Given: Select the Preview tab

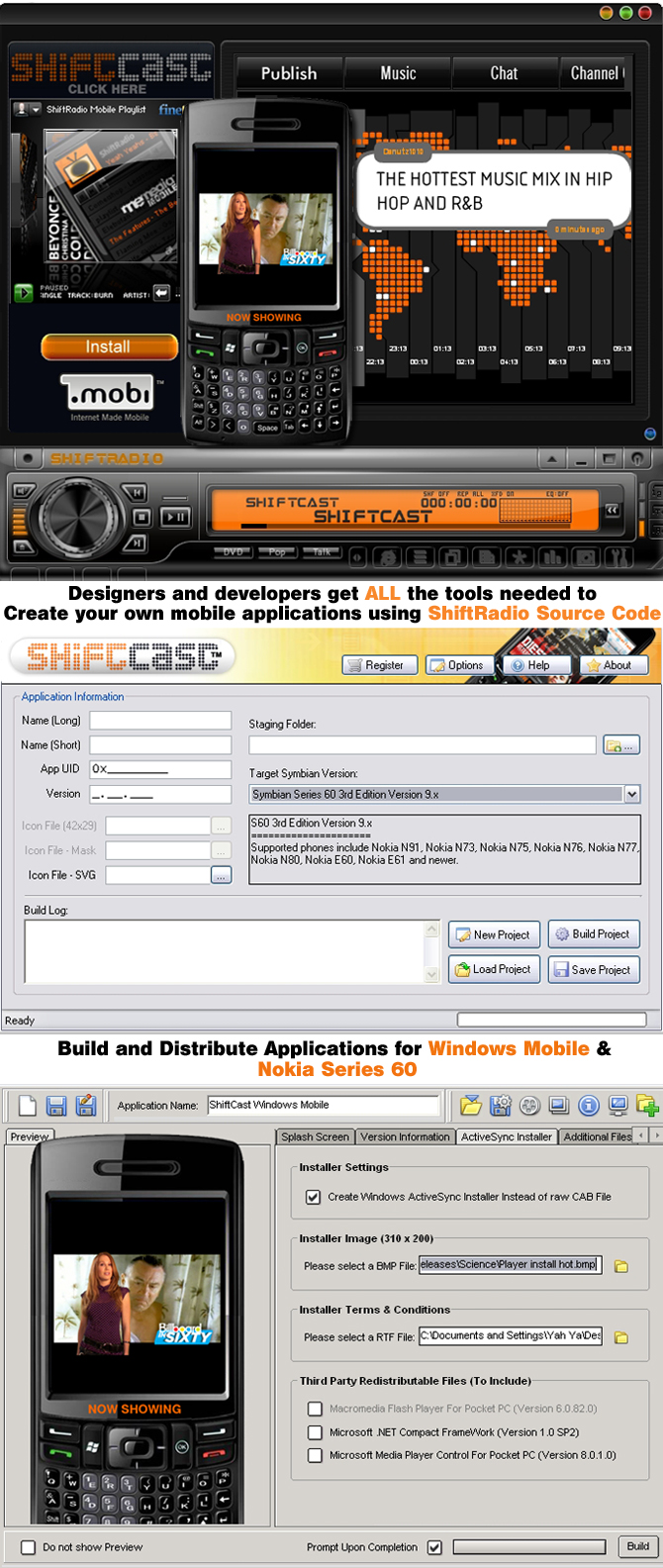Looking at the screenshot, I should pyautogui.click(x=29, y=1136).
